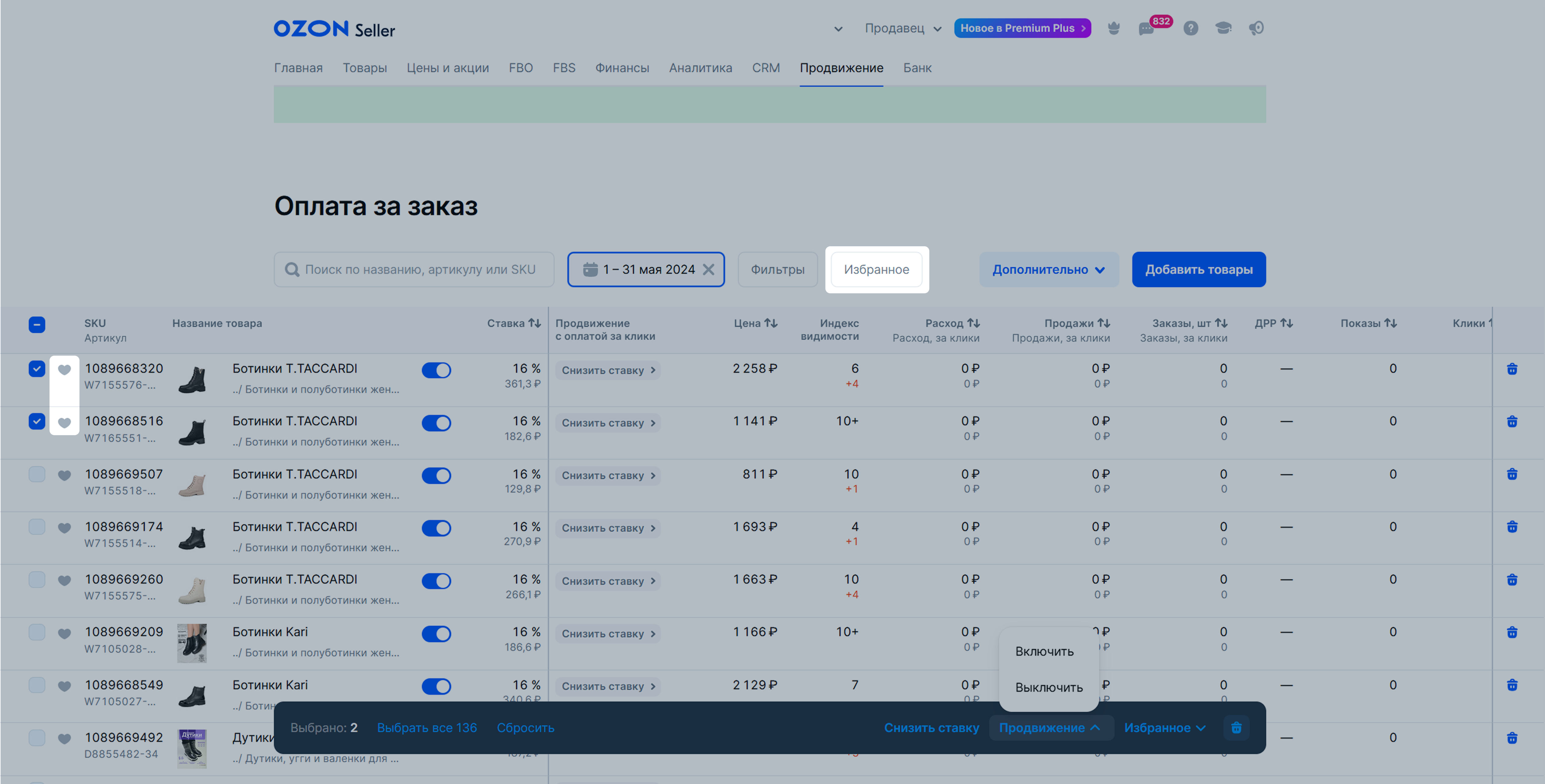The width and height of the screenshot is (1545, 784).
Task: Open the Цены и акции tab
Action: click(x=448, y=68)
